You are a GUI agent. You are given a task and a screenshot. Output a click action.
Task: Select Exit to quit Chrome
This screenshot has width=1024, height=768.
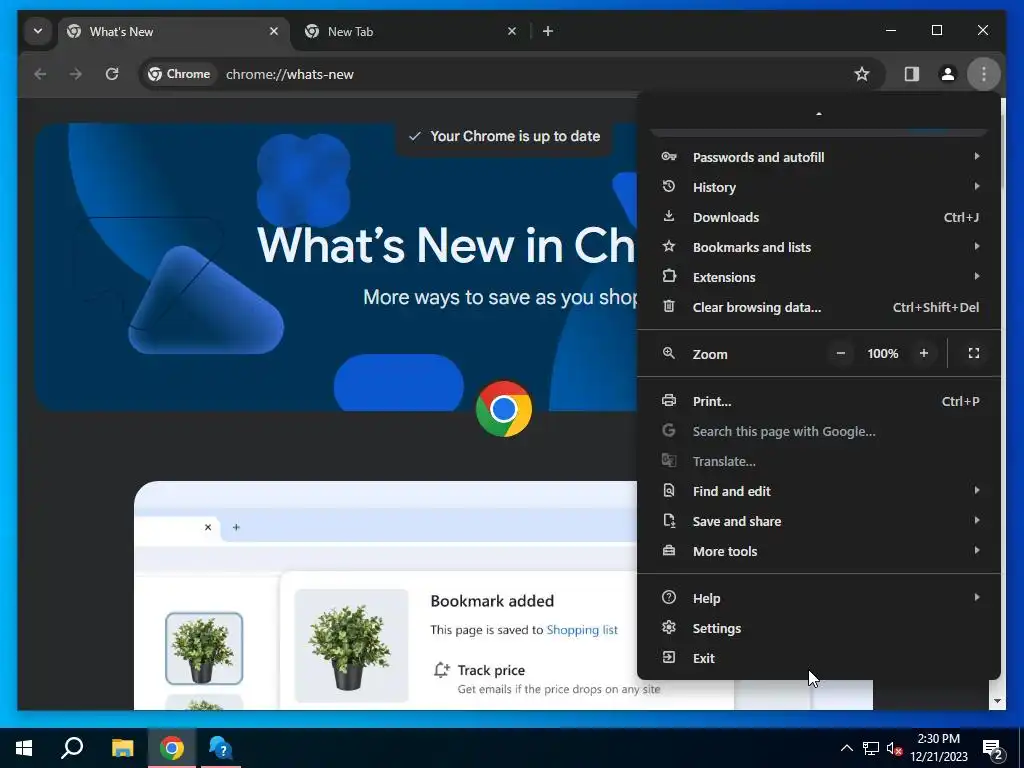pos(819,659)
